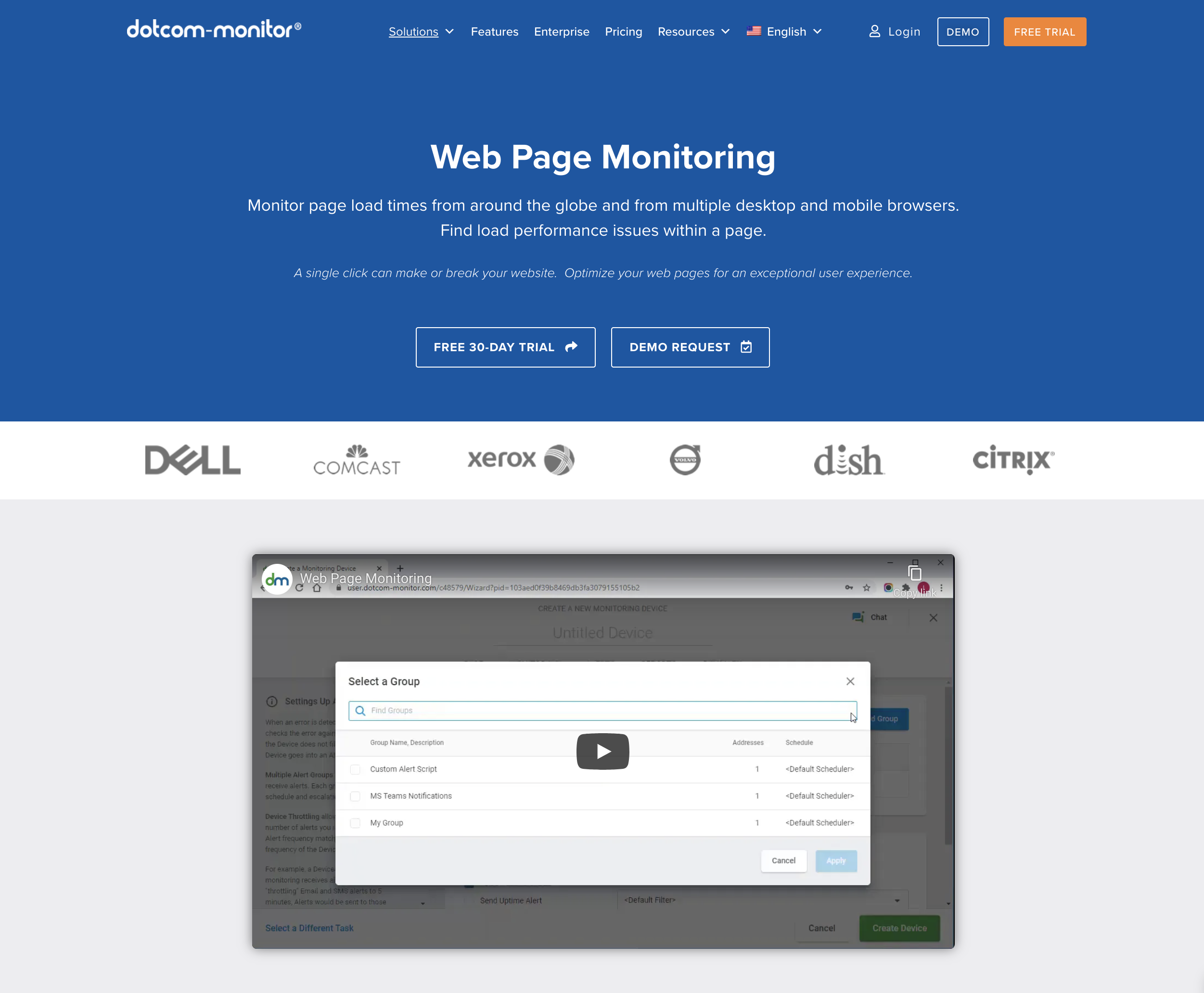
Task: Select the Custom Alert Script group checkbox
Action: click(355, 769)
